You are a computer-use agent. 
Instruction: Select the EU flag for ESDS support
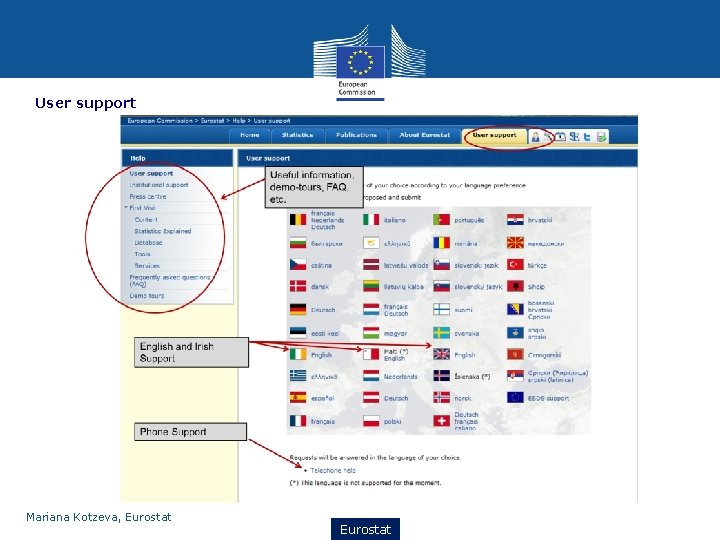(515, 398)
